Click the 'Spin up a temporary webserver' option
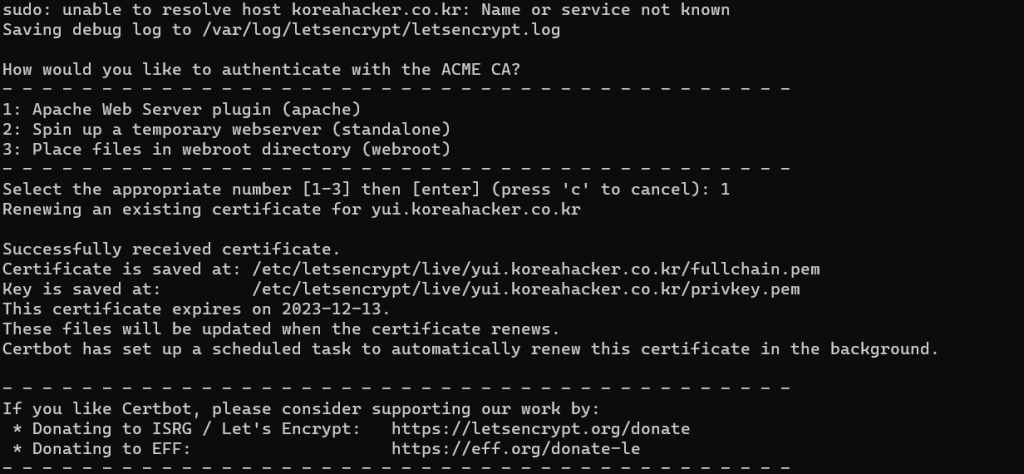The height and width of the screenshot is (474, 1024). click(227, 129)
